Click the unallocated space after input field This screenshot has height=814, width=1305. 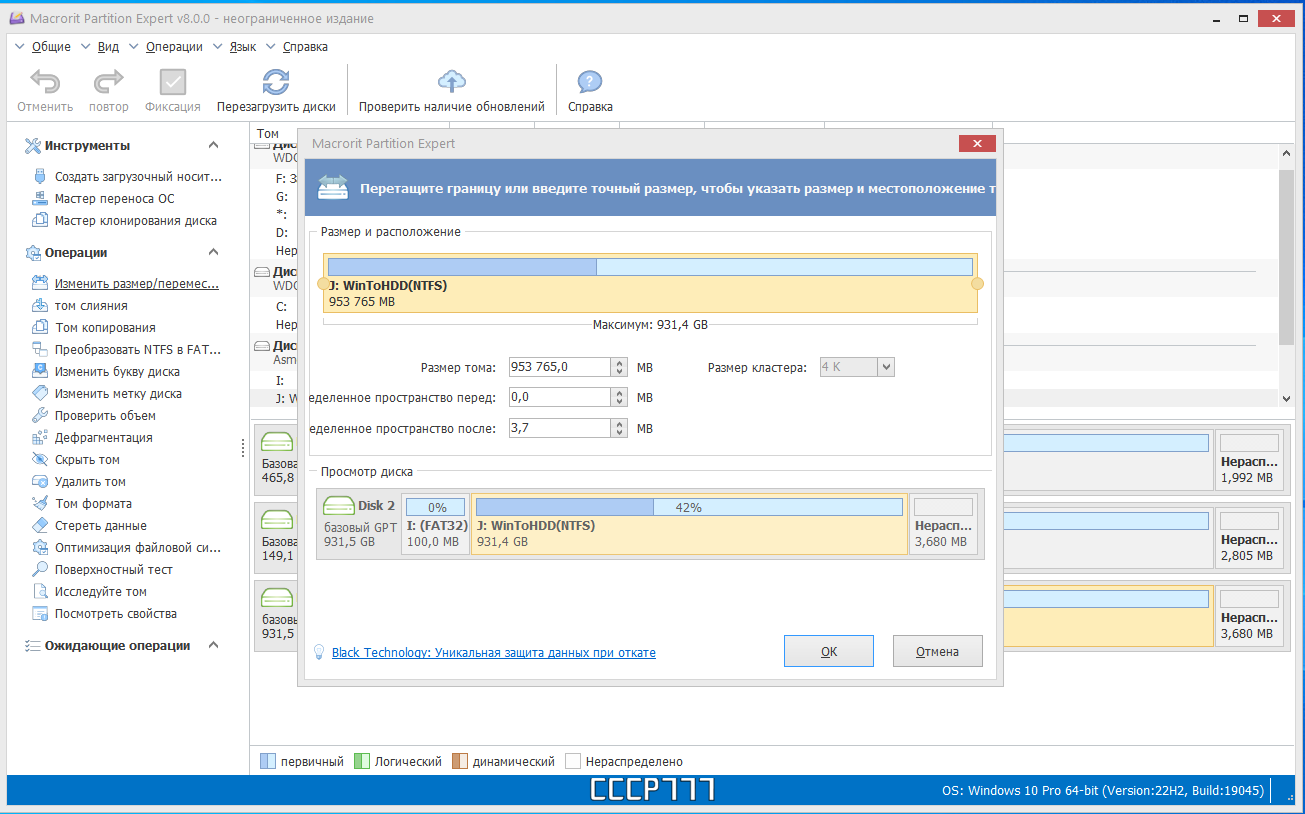560,428
